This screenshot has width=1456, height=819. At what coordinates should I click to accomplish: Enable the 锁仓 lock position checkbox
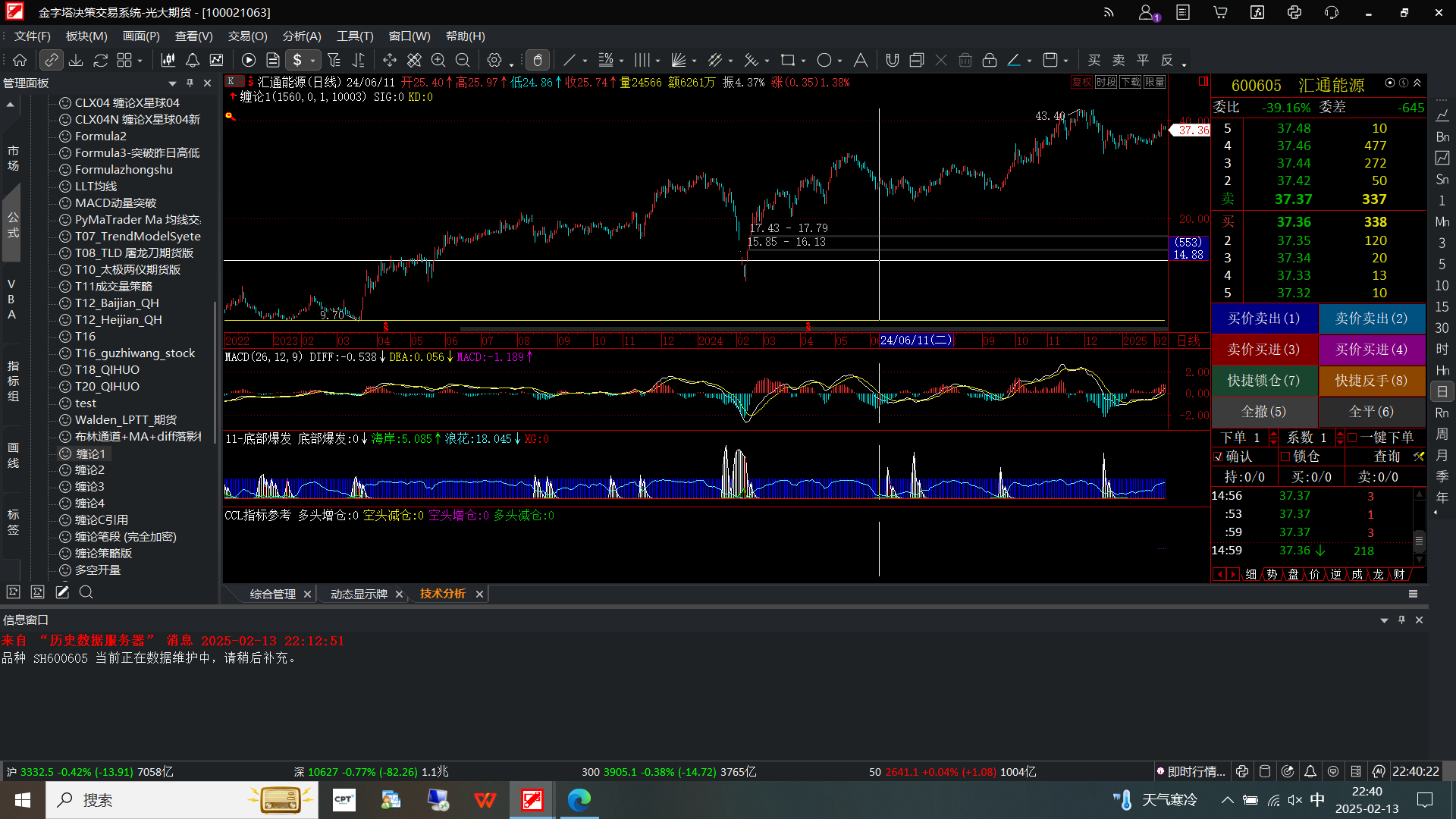(x=1285, y=457)
